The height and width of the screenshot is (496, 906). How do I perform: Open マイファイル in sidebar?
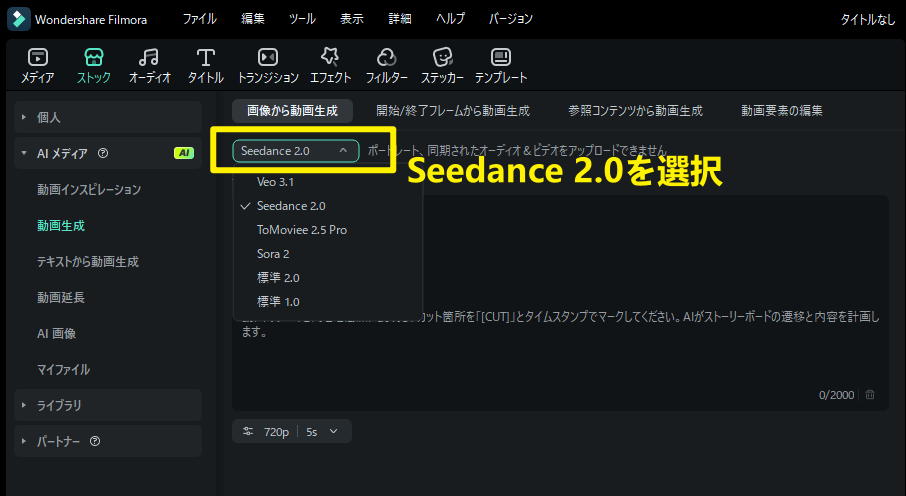tap(63, 369)
